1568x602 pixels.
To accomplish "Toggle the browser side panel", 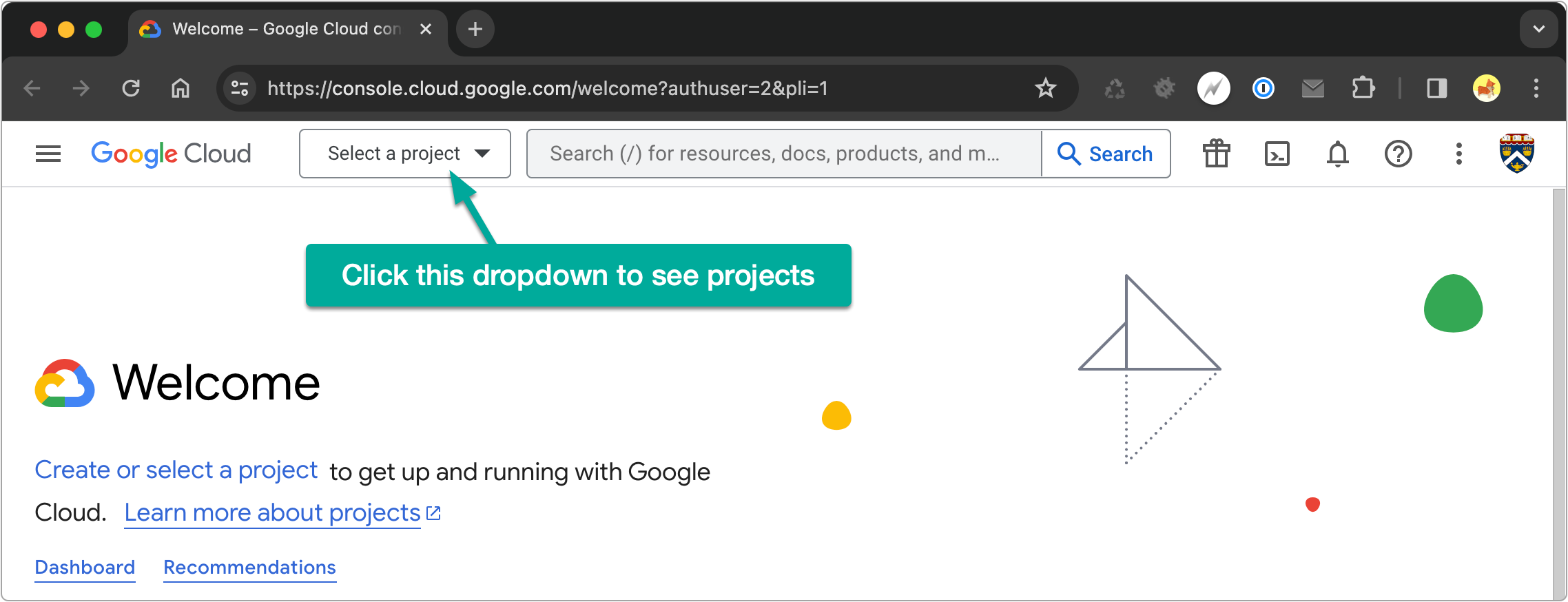I will tap(1437, 88).
